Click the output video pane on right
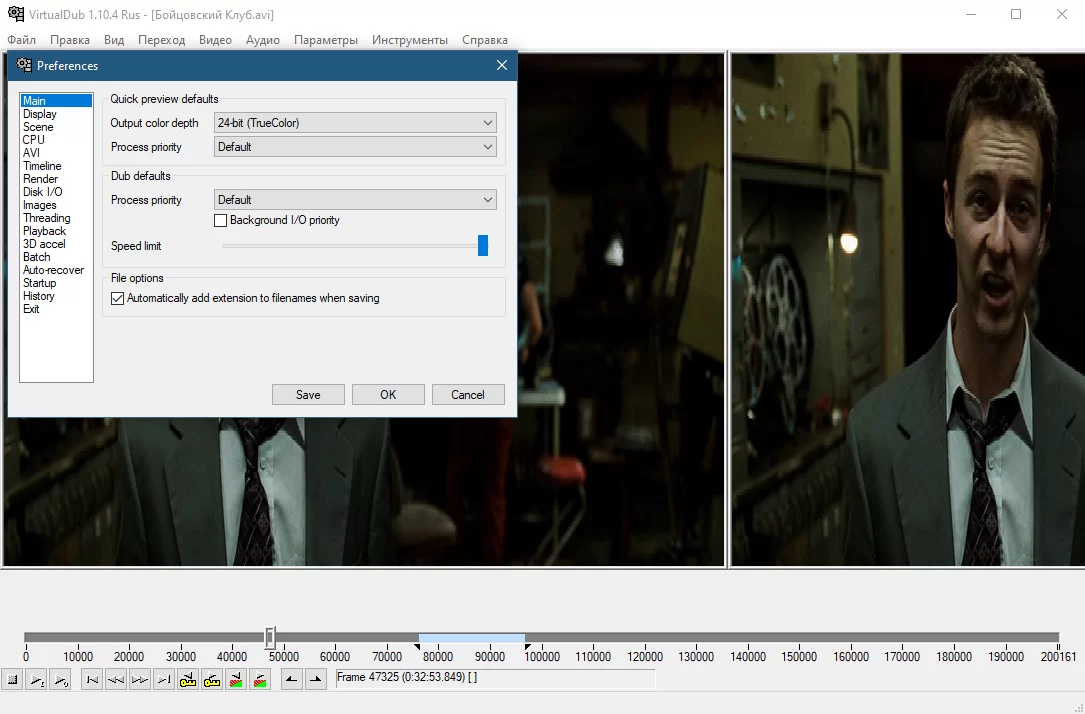 907,309
